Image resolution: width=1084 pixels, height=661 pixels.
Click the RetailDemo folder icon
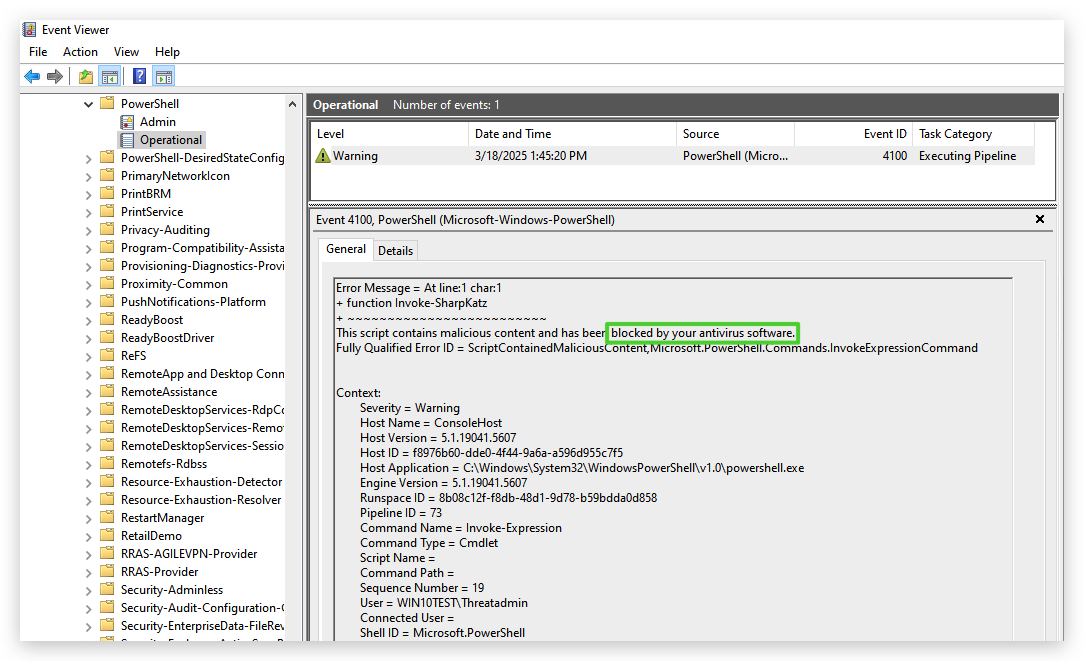107,535
